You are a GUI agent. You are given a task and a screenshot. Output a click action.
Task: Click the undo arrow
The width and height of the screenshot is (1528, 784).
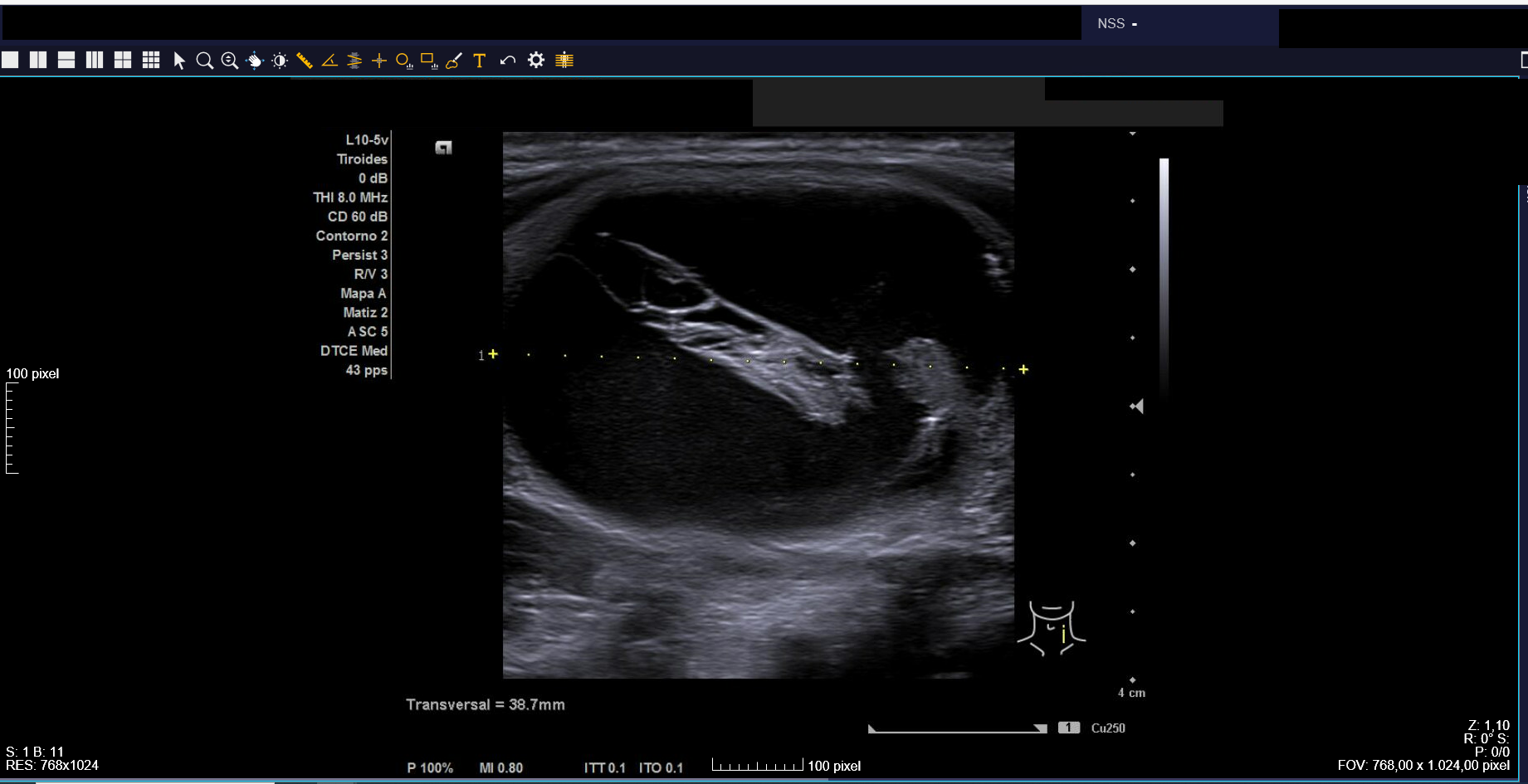pos(508,61)
